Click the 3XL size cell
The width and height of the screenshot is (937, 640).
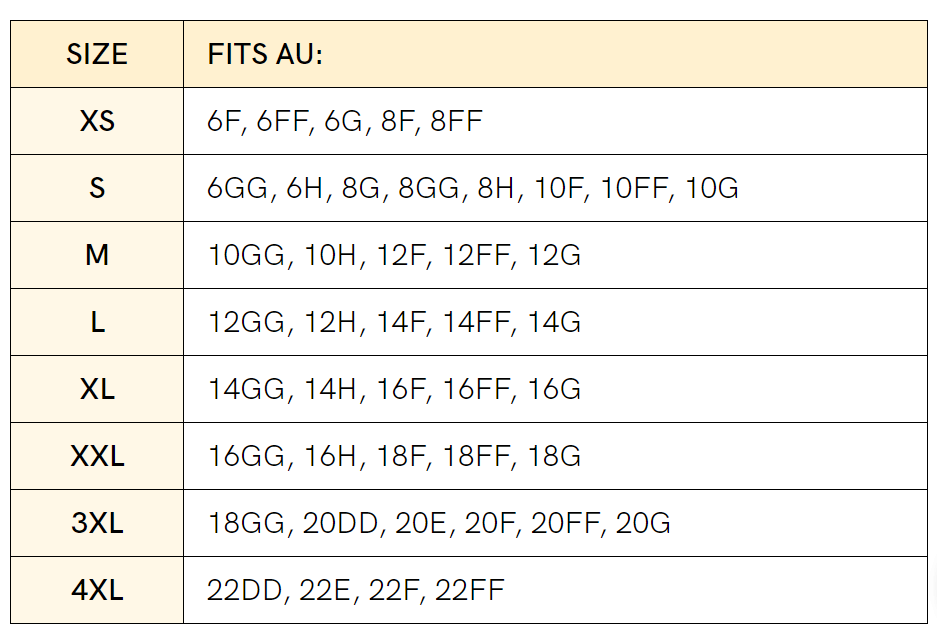tap(97, 523)
